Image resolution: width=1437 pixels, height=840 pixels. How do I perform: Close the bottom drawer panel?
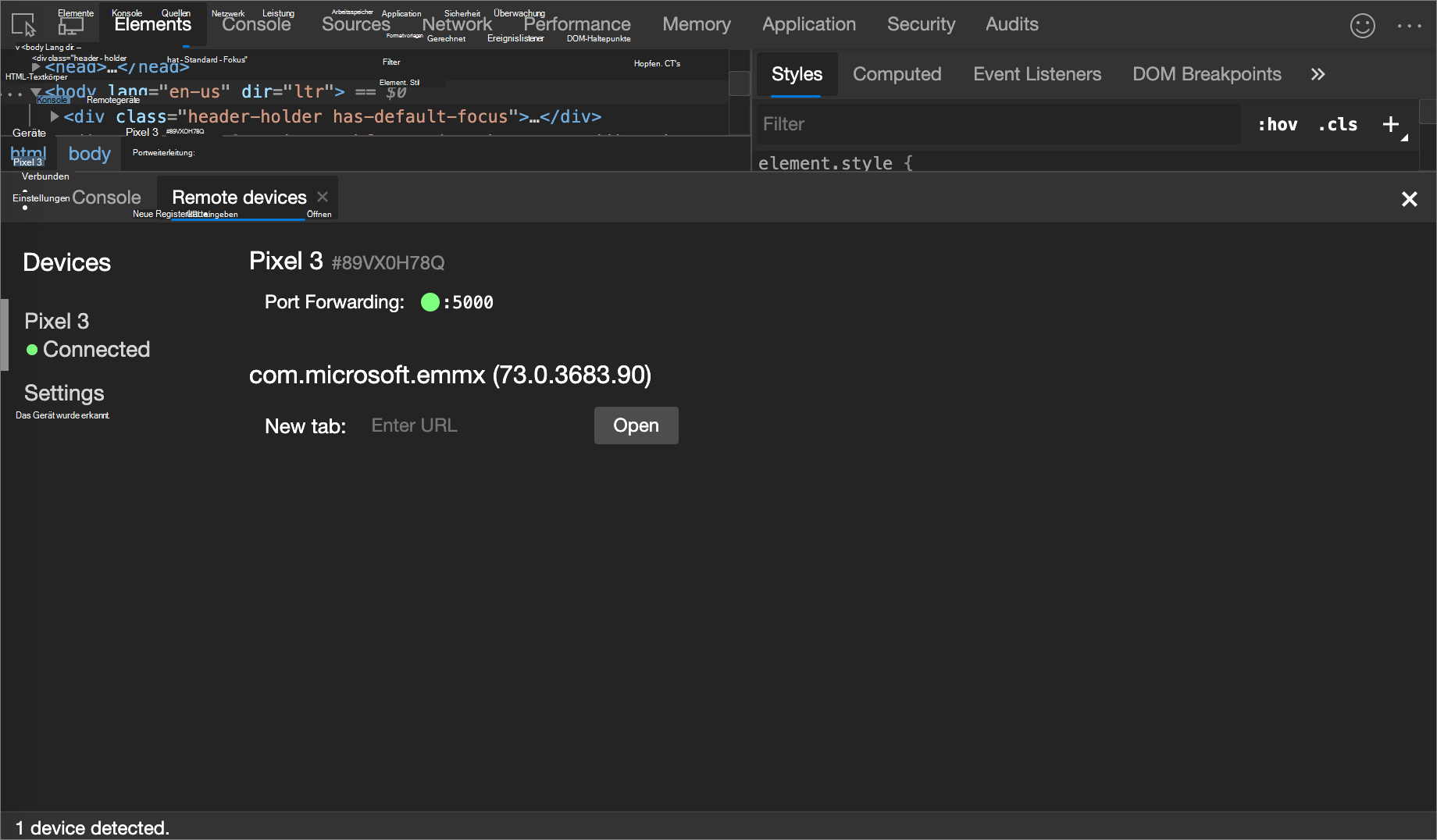click(x=1409, y=199)
